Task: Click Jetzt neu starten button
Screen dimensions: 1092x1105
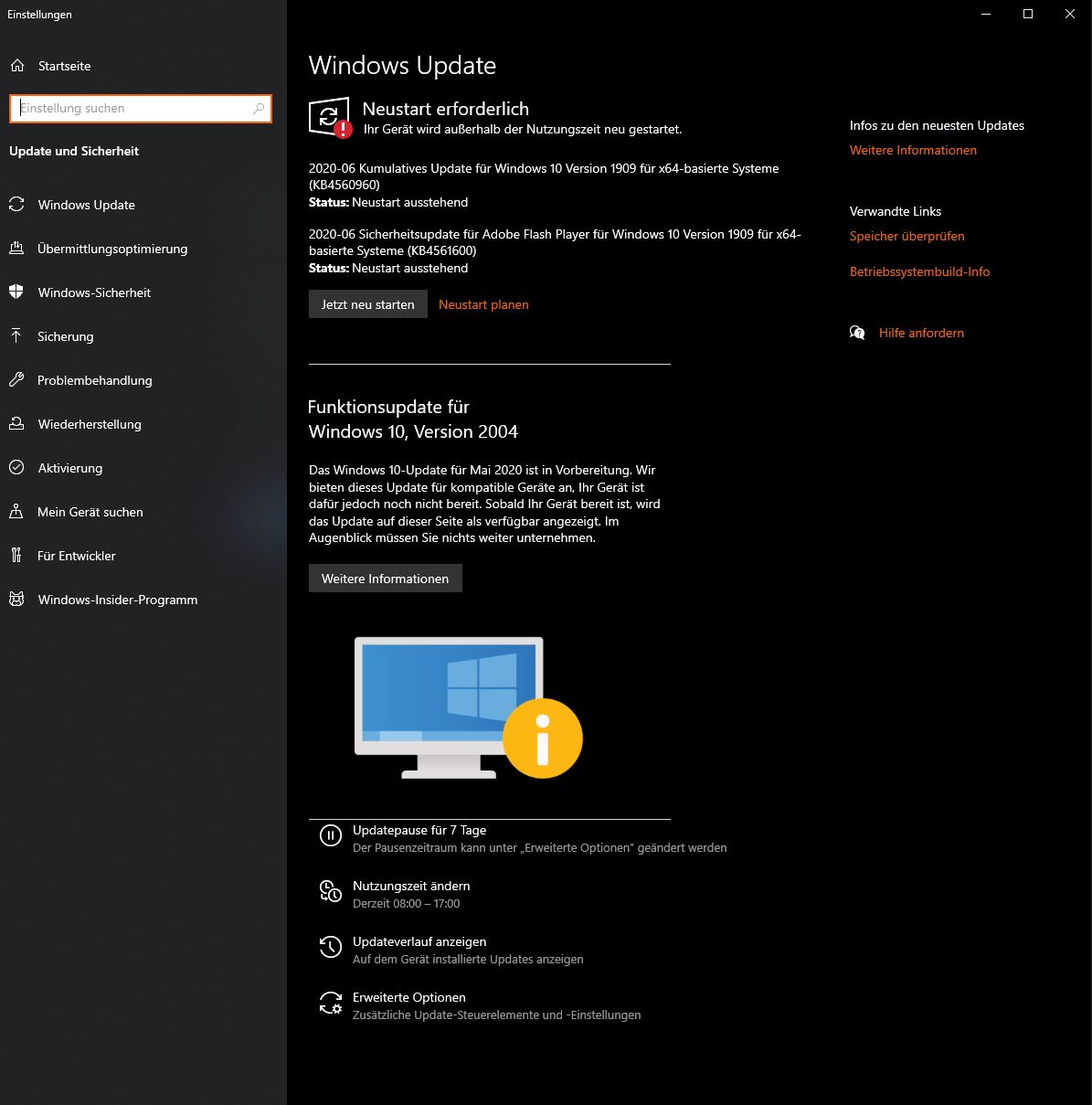Action: pos(367,304)
